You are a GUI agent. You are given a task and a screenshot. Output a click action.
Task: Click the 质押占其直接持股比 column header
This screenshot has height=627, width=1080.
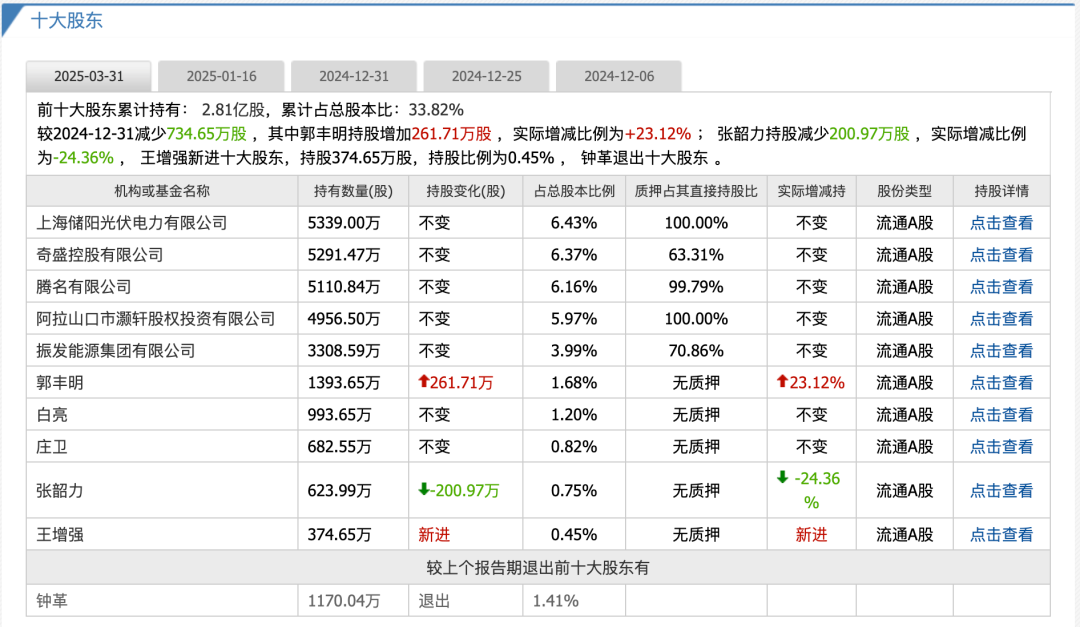696,191
